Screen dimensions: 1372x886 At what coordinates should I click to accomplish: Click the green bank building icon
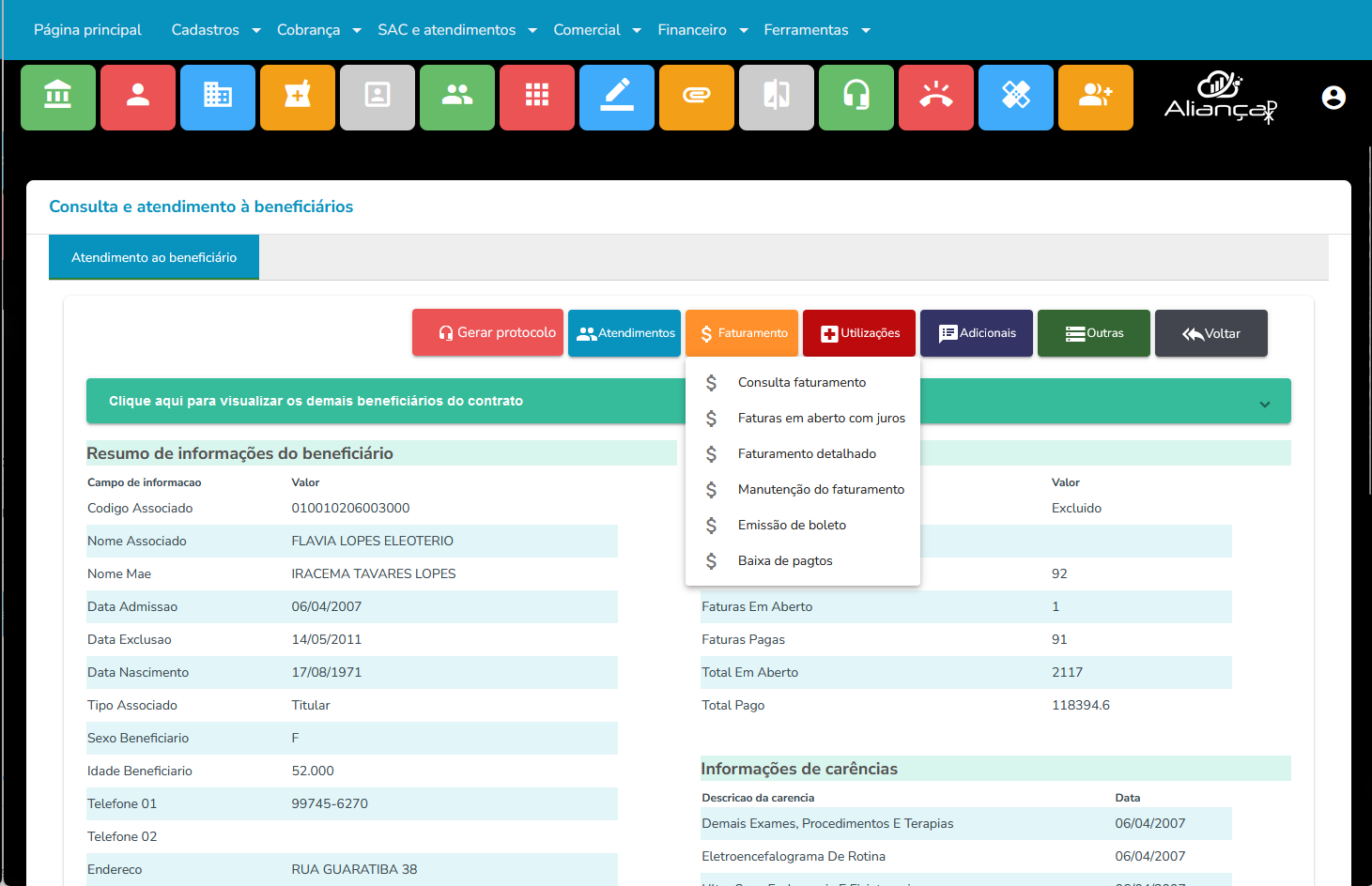pos(58,97)
